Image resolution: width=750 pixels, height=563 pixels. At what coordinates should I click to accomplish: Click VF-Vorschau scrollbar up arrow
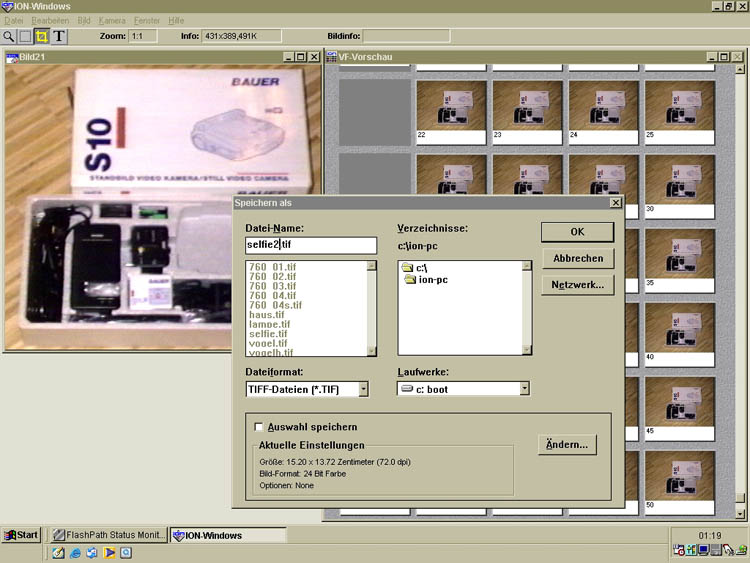point(740,69)
